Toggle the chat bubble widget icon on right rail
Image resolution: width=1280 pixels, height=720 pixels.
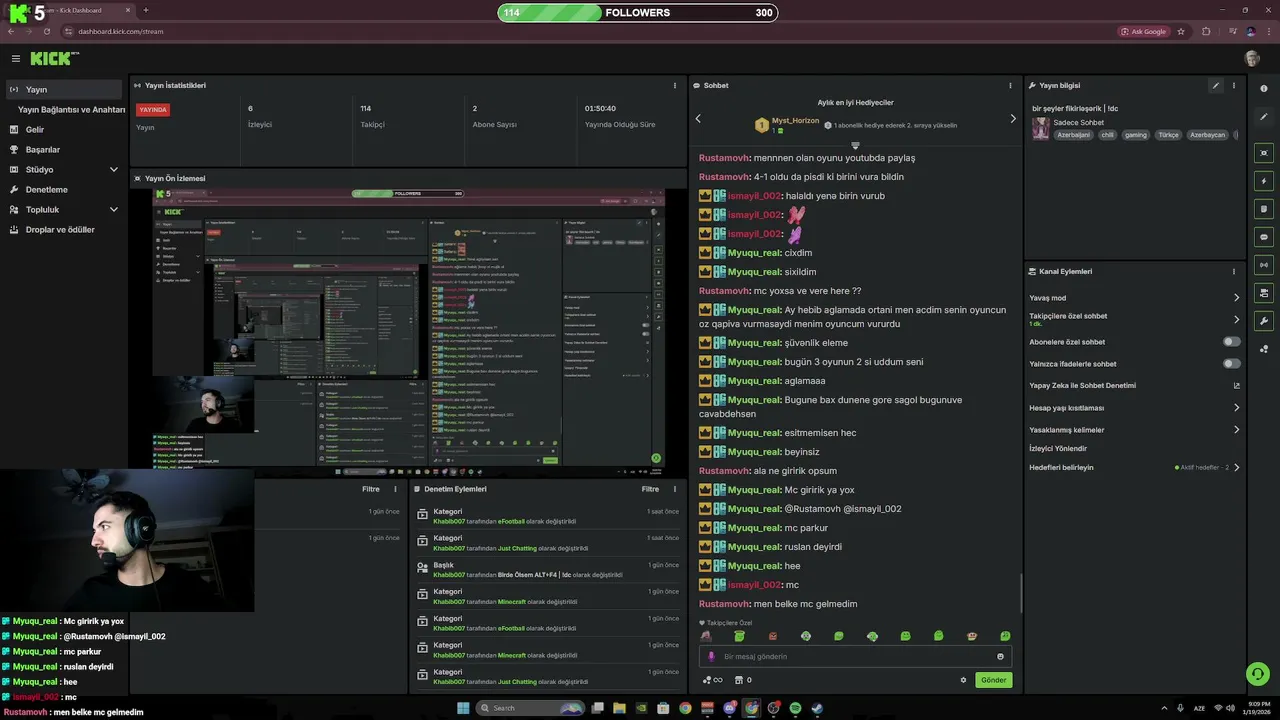(1264, 237)
